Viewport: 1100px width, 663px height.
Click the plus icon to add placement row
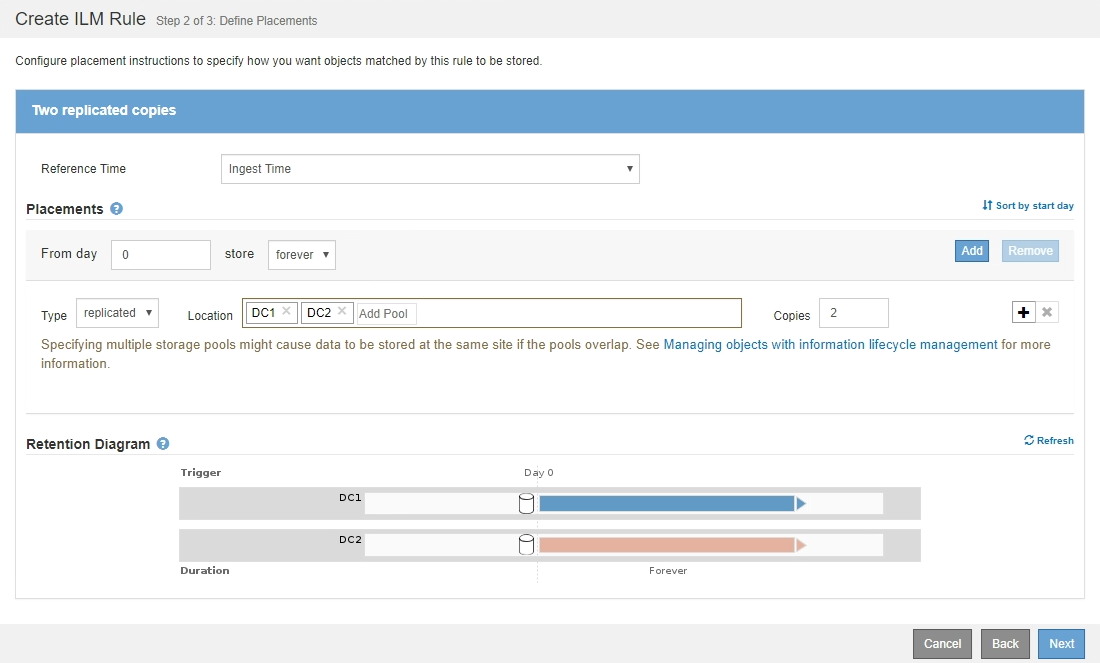click(1023, 313)
